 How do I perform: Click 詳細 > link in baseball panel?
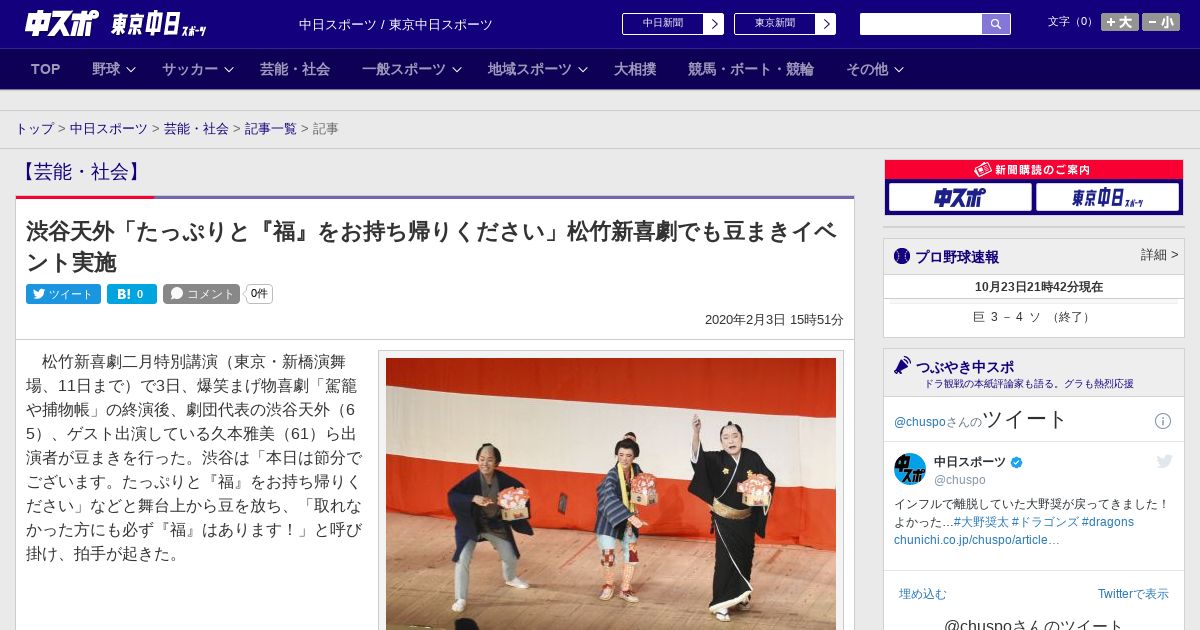1160,255
